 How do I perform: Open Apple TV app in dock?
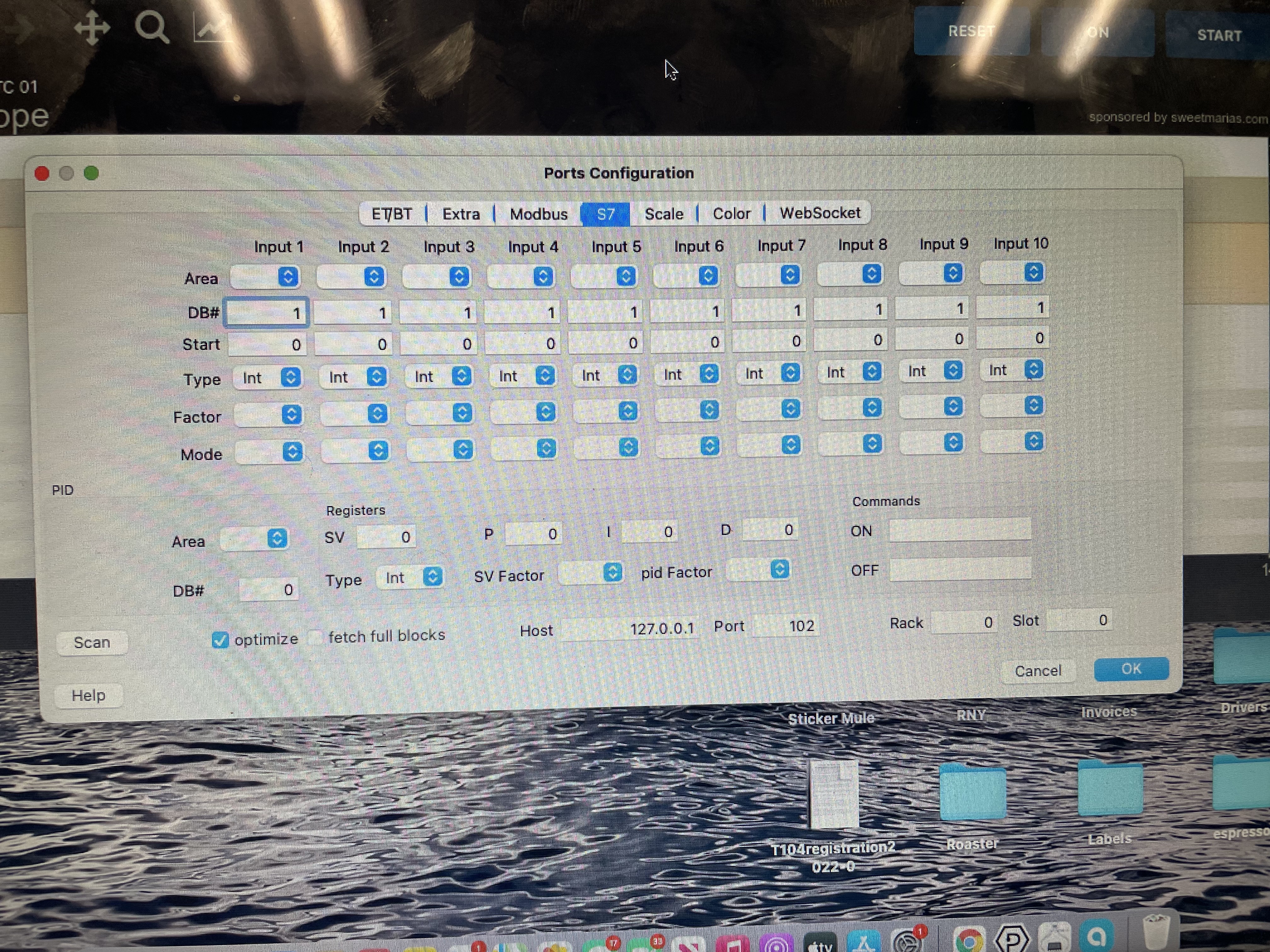pyautogui.click(x=821, y=943)
